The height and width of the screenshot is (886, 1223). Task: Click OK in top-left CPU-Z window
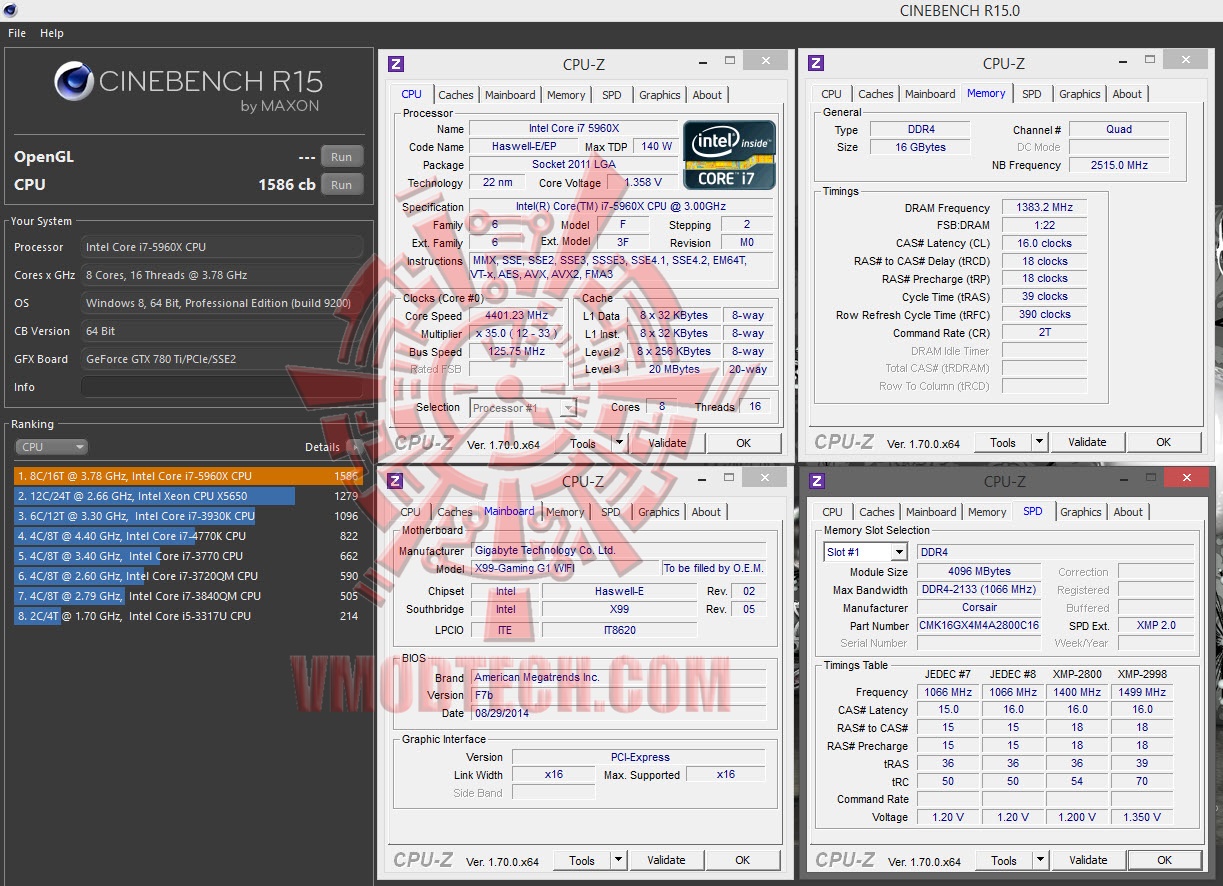(x=743, y=443)
